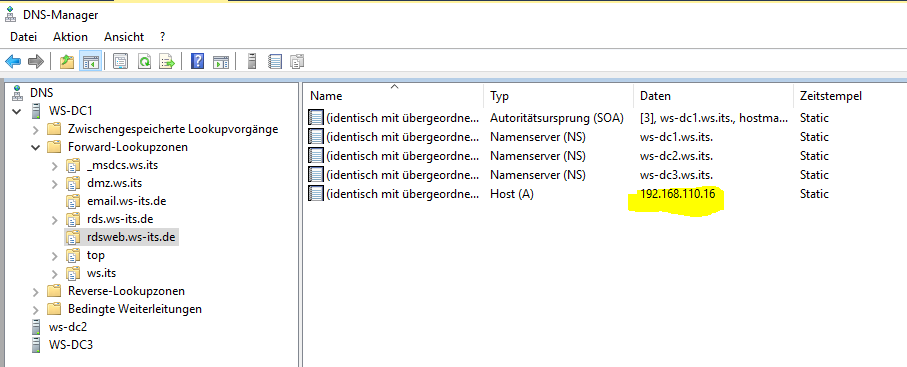
Task: Refresh the view with green arrow icon
Action: pyautogui.click(x=144, y=61)
